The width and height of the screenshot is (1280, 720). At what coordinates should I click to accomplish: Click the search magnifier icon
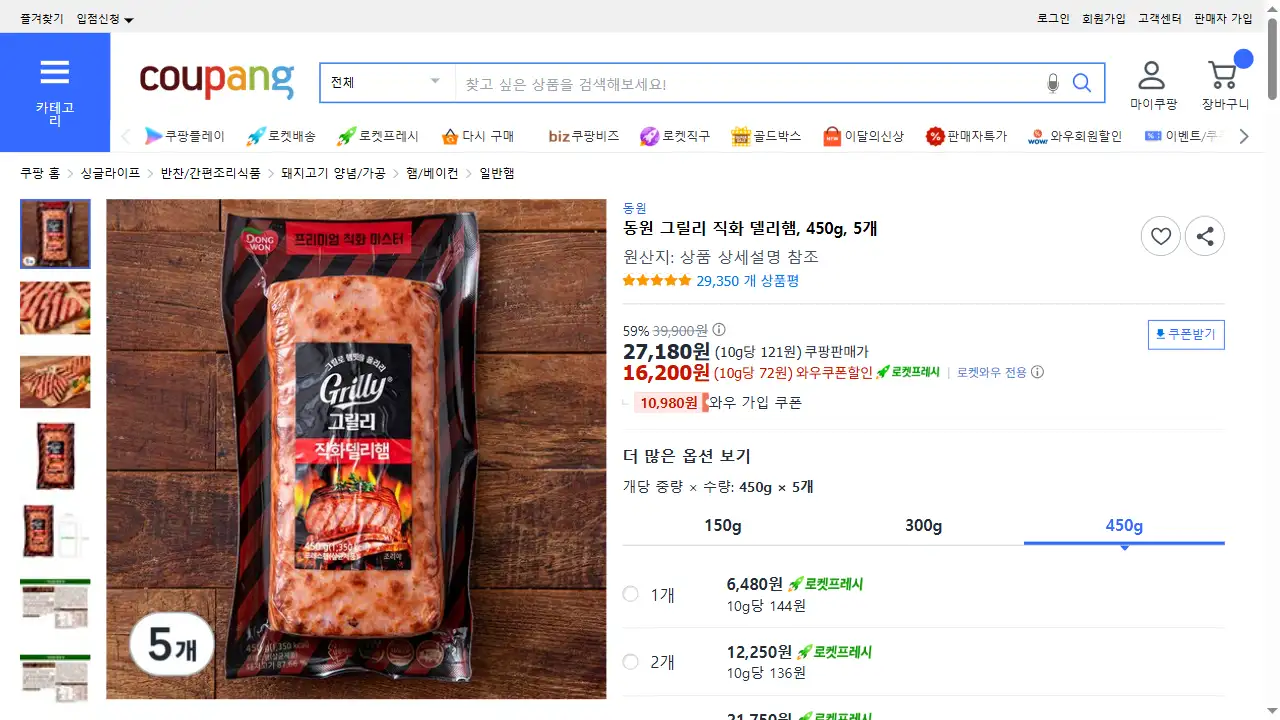click(1082, 83)
